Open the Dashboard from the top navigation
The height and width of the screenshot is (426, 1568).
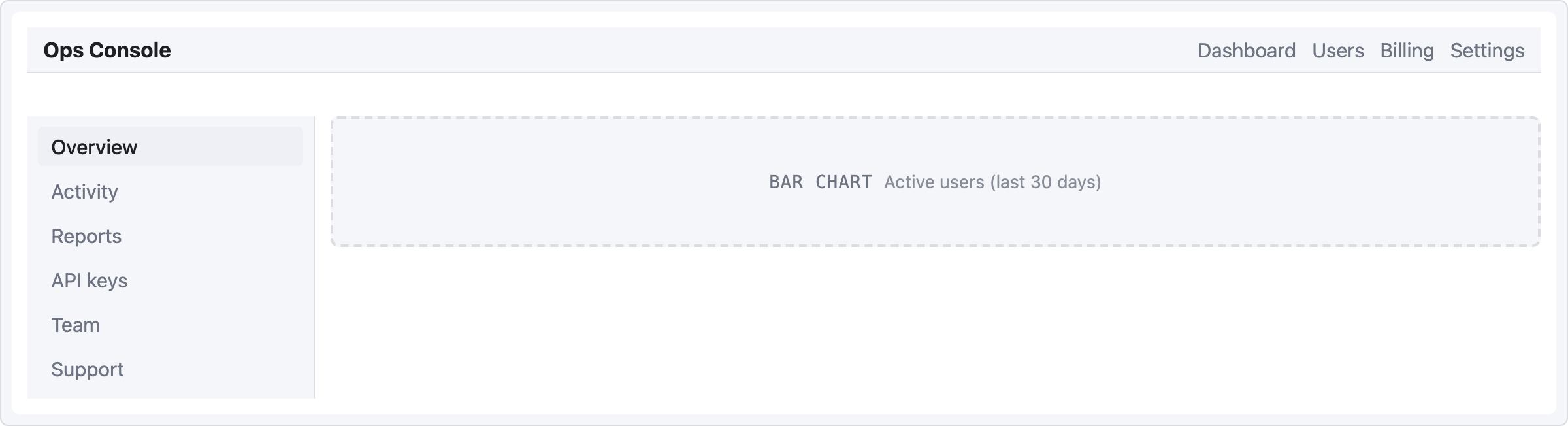pos(1247,50)
